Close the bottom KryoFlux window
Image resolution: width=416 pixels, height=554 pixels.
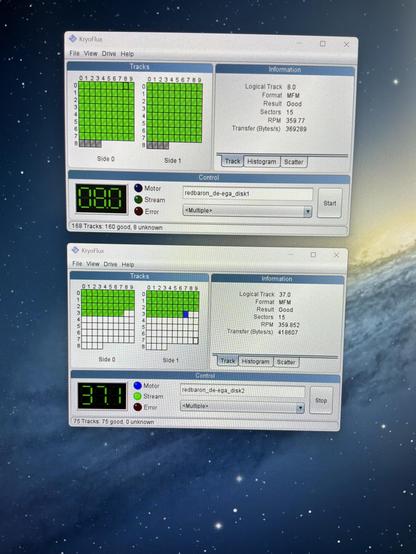[336, 255]
